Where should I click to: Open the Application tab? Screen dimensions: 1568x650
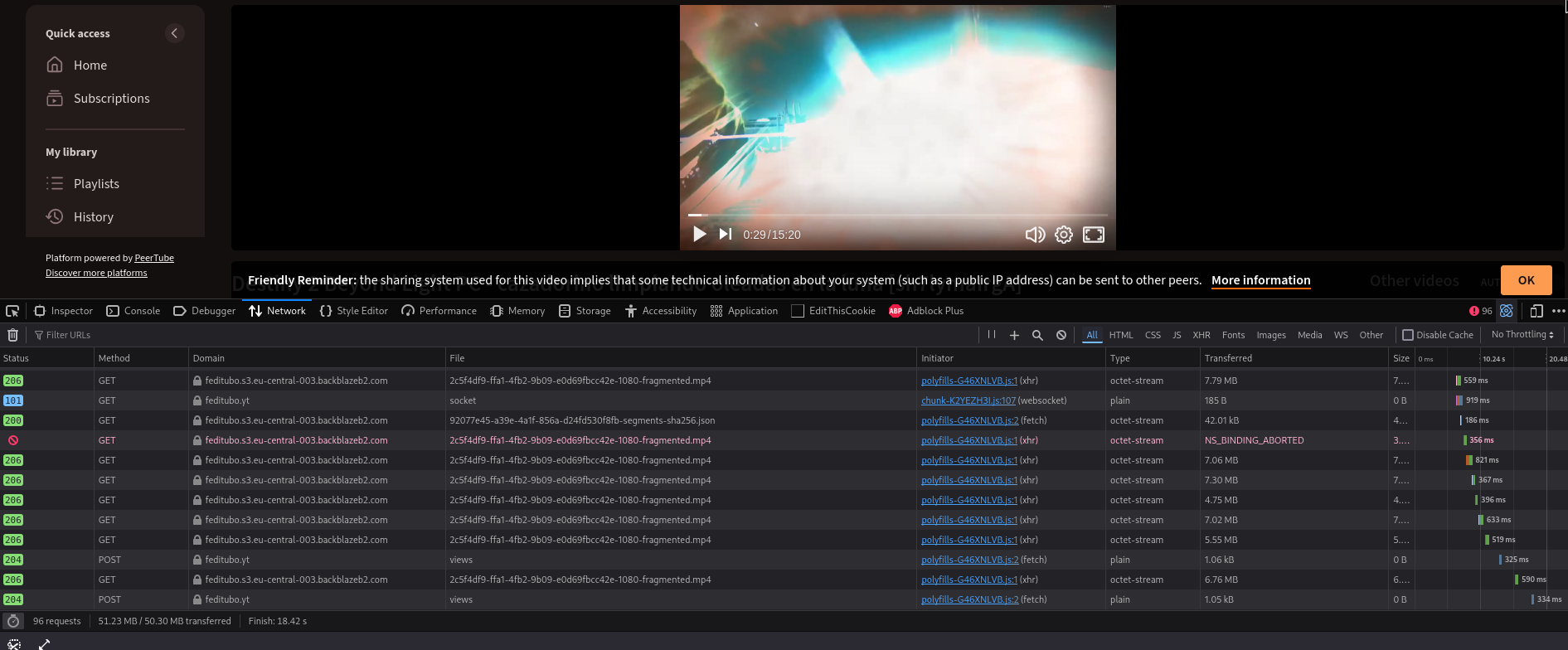tap(744, 311)
